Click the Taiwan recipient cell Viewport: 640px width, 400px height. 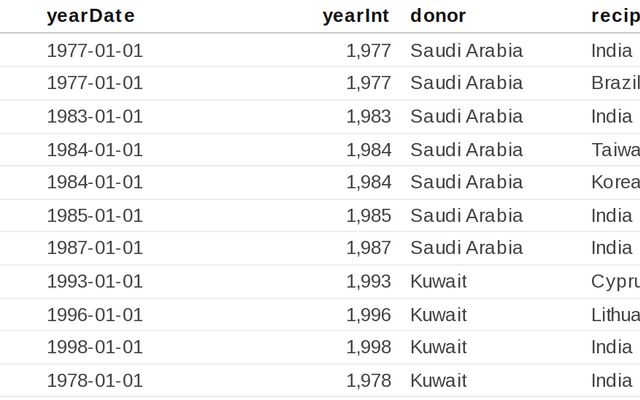point(614,150)
